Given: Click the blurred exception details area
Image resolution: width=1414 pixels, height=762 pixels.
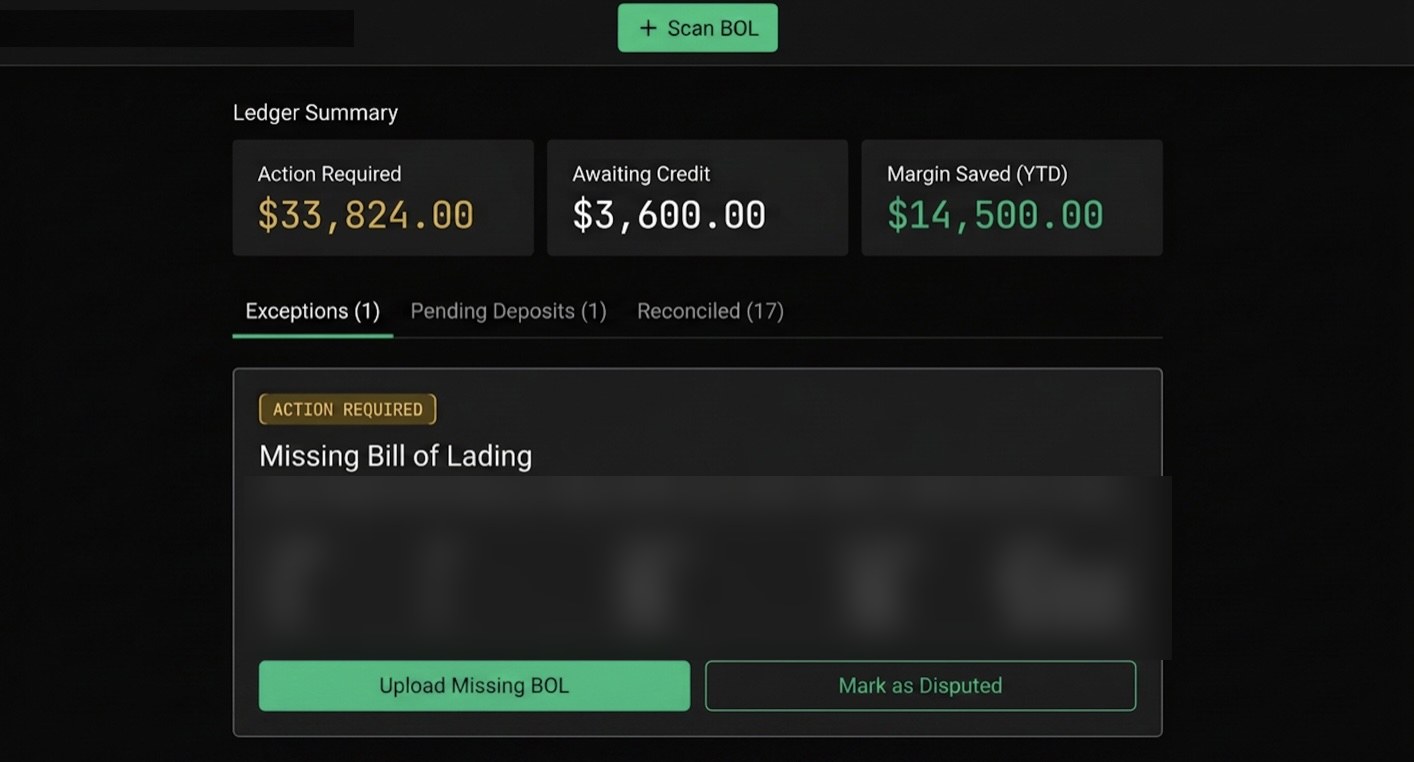Looking at the screenshot, I should tap(705, 567).
